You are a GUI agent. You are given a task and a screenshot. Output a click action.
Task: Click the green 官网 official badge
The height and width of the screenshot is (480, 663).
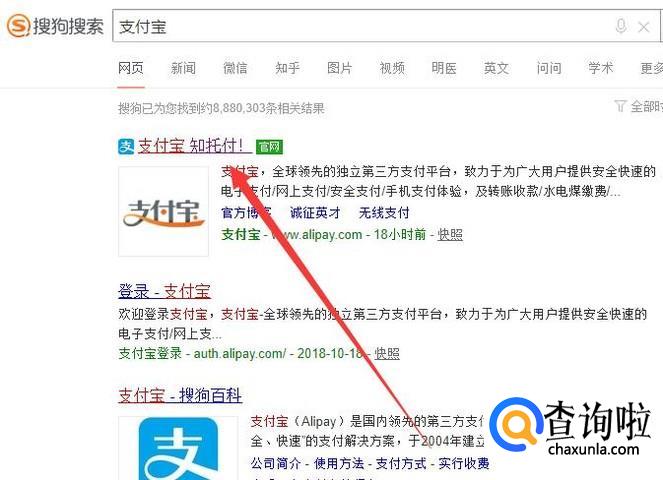269,147
